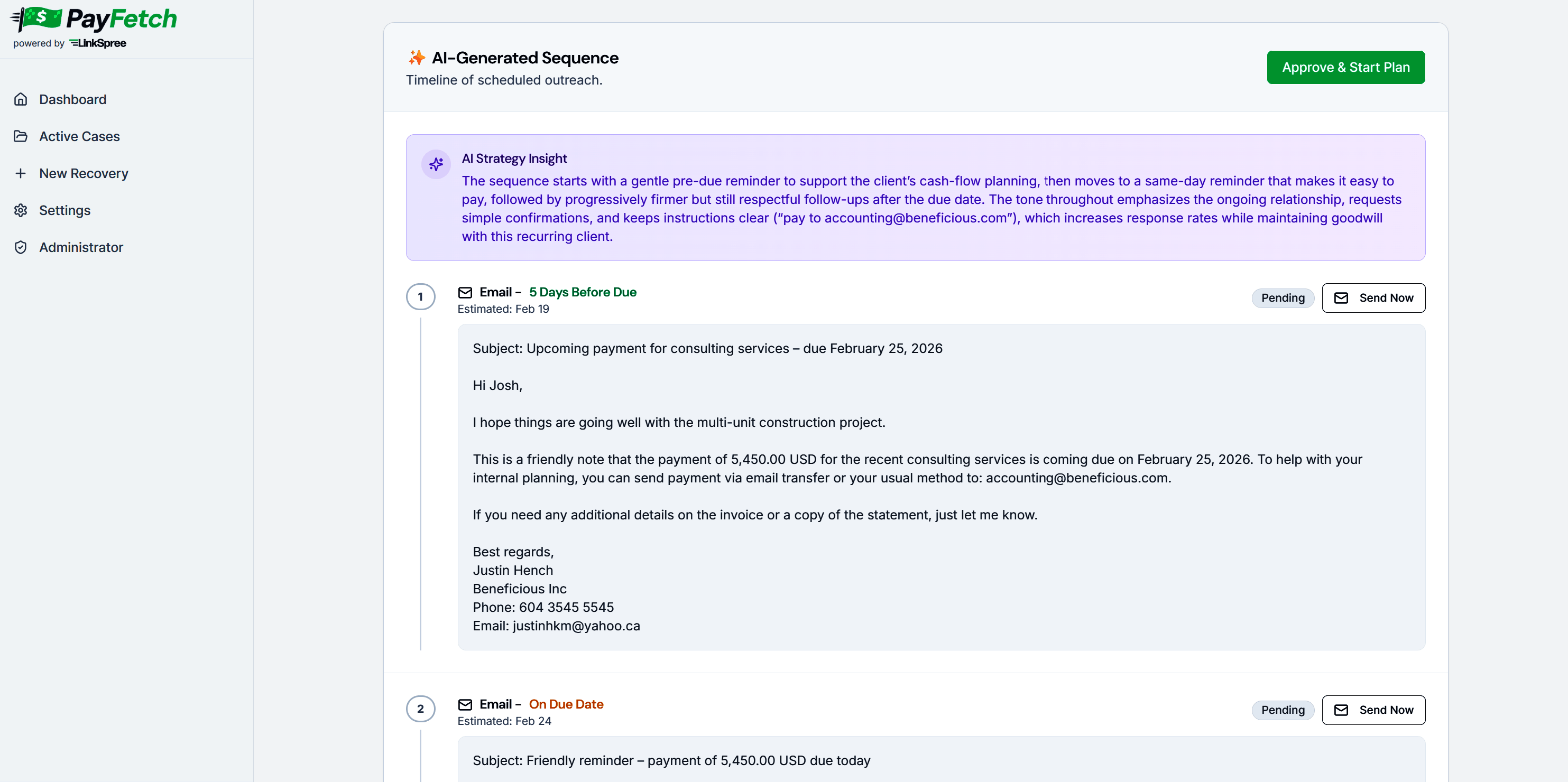Click the Administrator shield icon
The height and width of the screenshot is (782, 1568).
pyautogui.click(x=21, y=247)
